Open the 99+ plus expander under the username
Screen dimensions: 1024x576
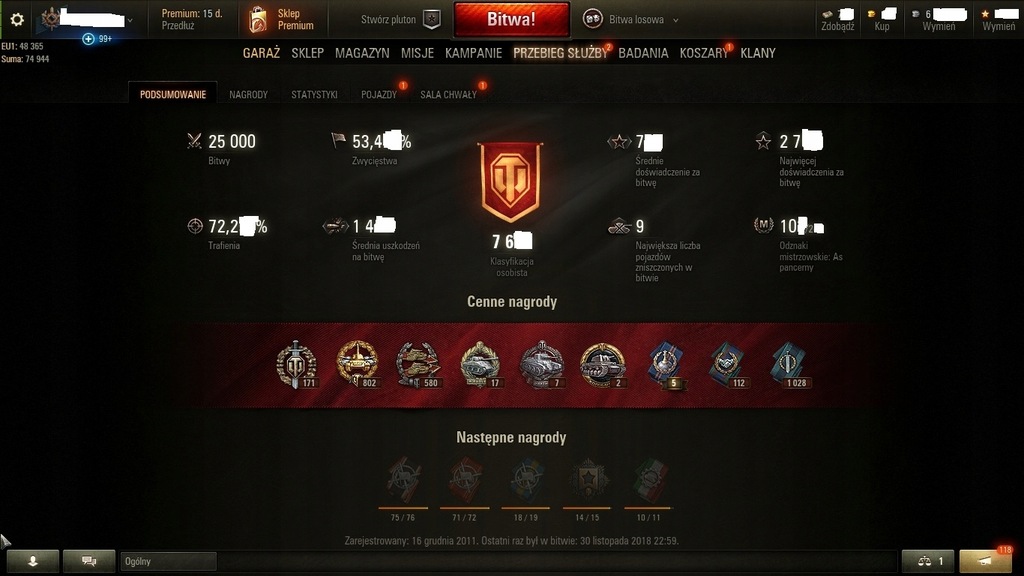tap(97, 39)
